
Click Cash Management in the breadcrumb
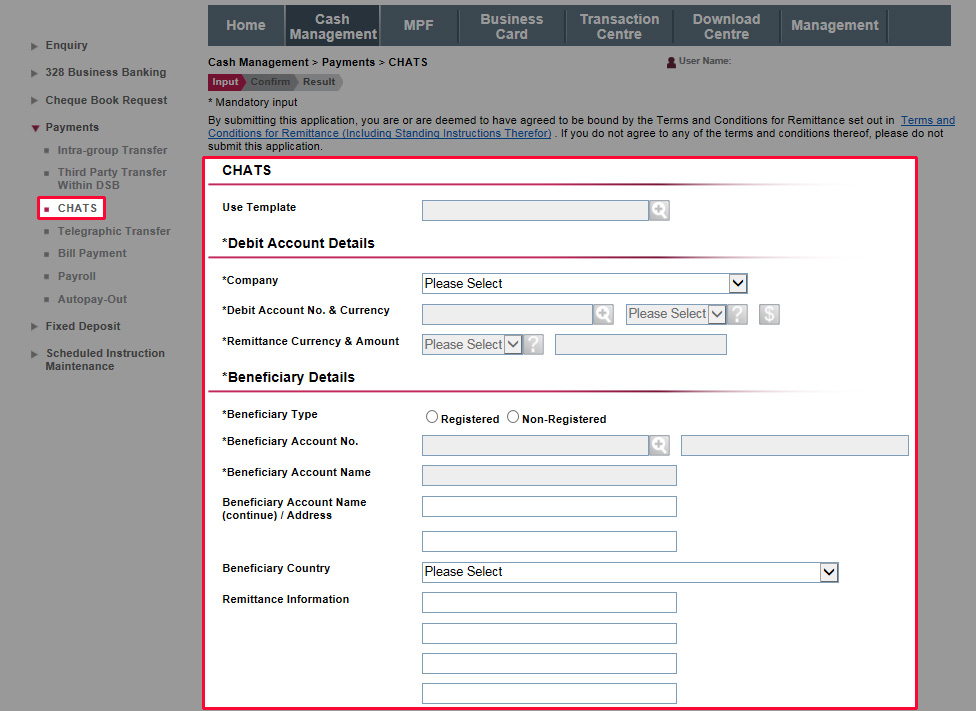(x=258, y=62)
